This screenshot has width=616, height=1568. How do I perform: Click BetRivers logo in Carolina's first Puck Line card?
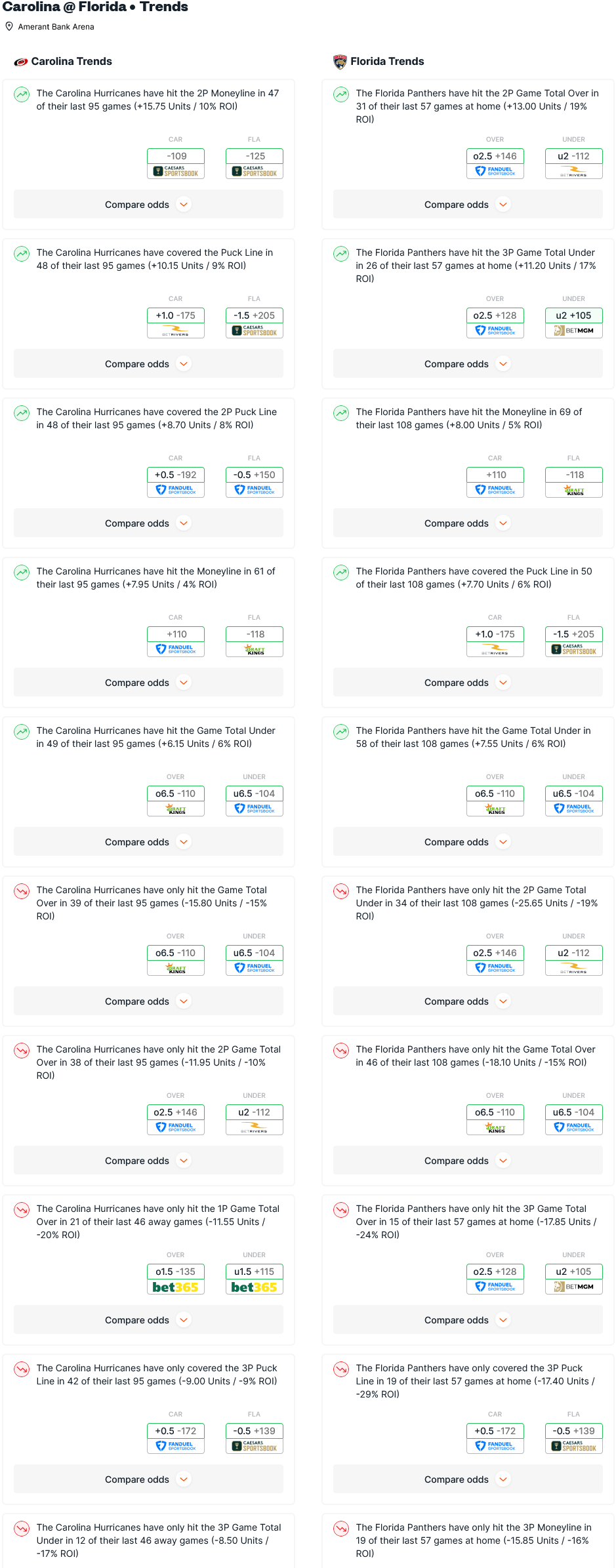coord(175,331)
